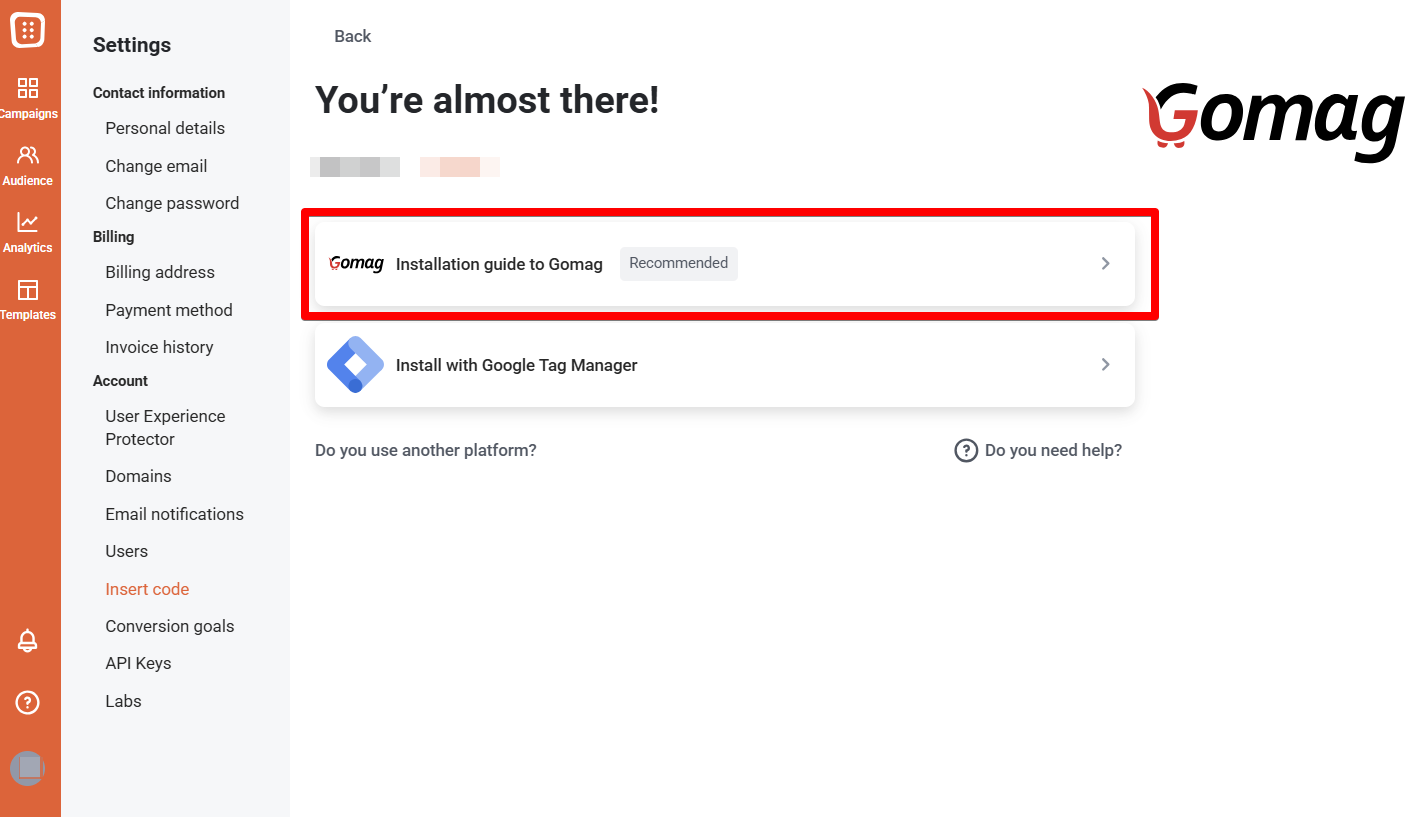The width and height of the screenshot is (1428, 817).
Task: Open the Templates section
Action: tap(30, 297)
